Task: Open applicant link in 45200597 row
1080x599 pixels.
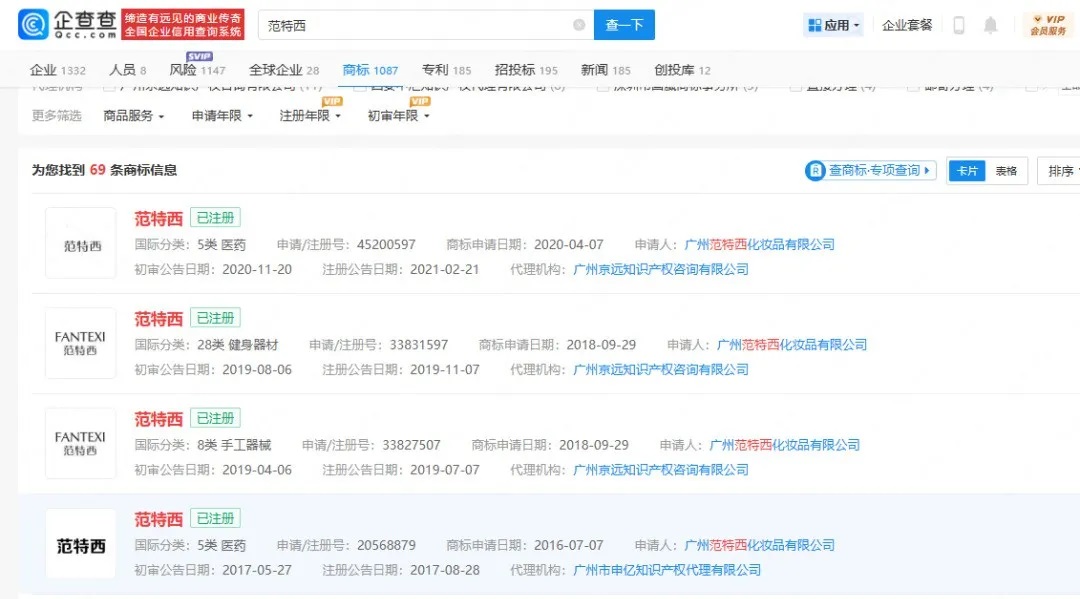Action: click(759, 244)
